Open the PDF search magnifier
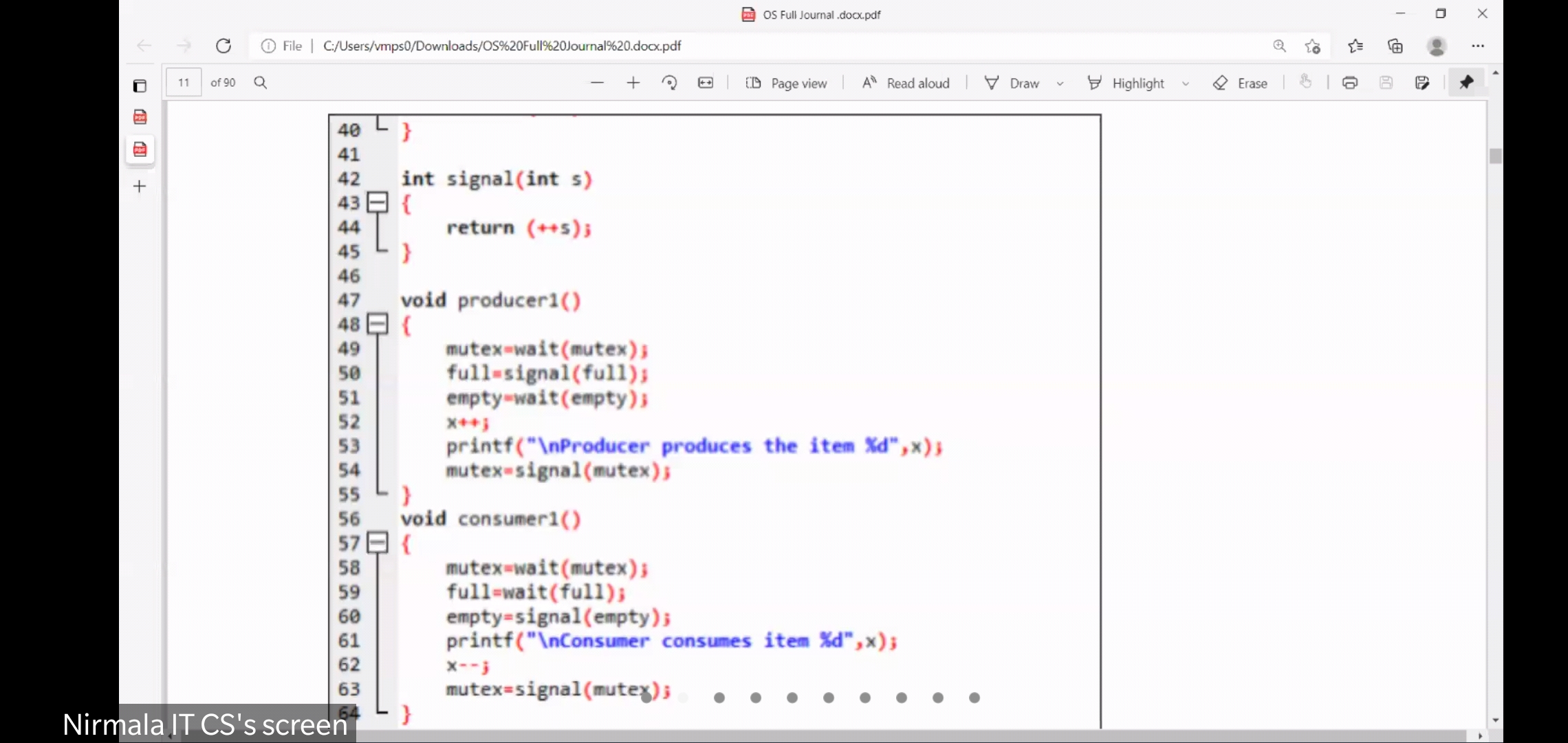This screenshot has height=743, width=1568. point(261,83)
